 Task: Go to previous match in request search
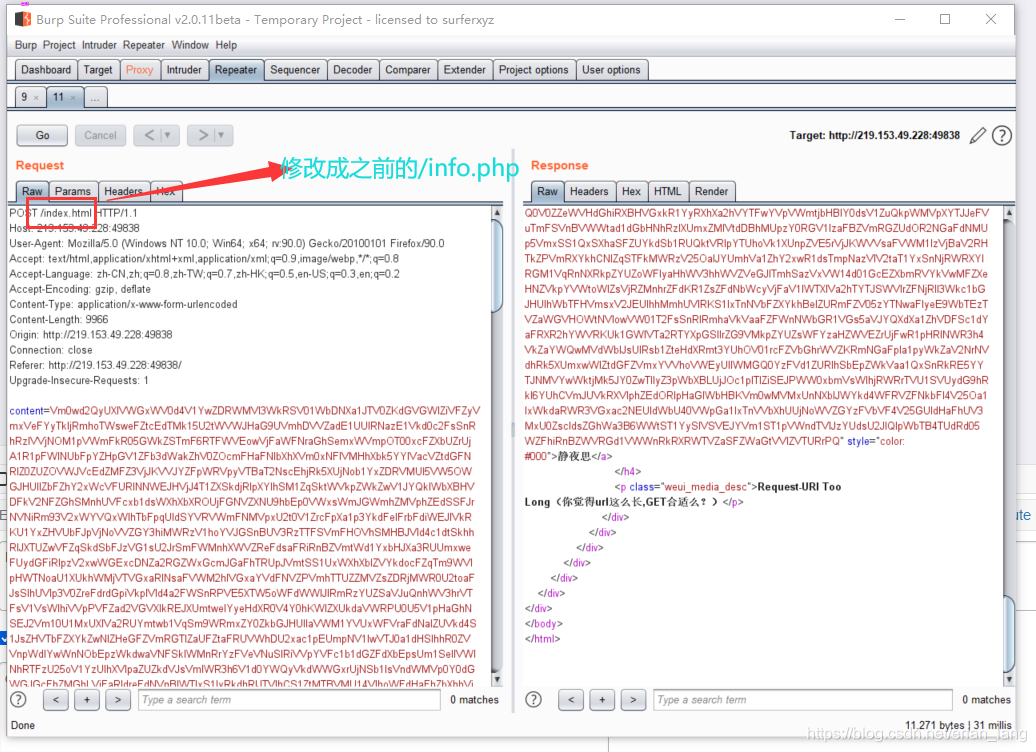(x=56, y=700)
